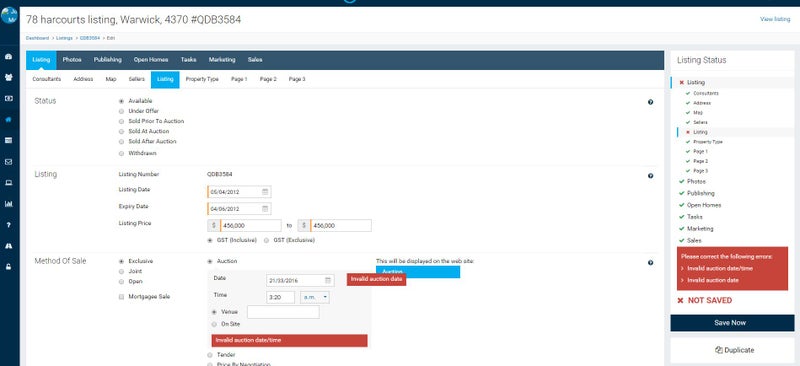Open the money banknote icon in sidebar
Screen dimensions: 800x366
coord(9,99)
